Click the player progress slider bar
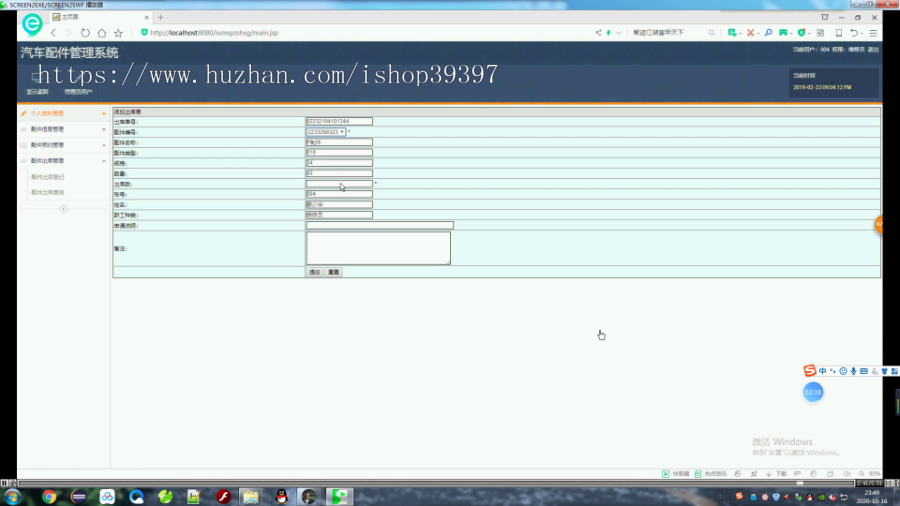This screenshot has height=506, width=900. click(436, 483)
